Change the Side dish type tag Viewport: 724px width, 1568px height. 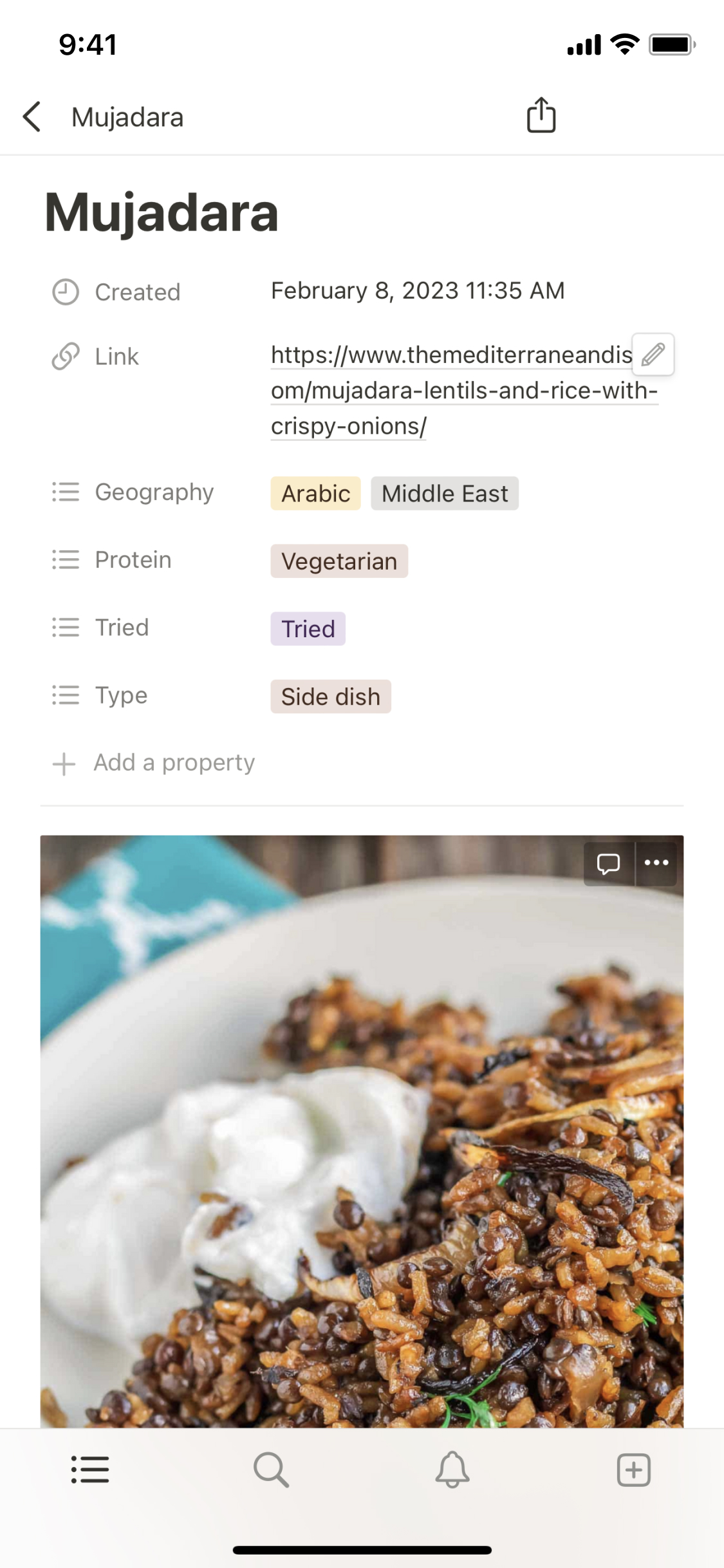[x=330, y=696]
